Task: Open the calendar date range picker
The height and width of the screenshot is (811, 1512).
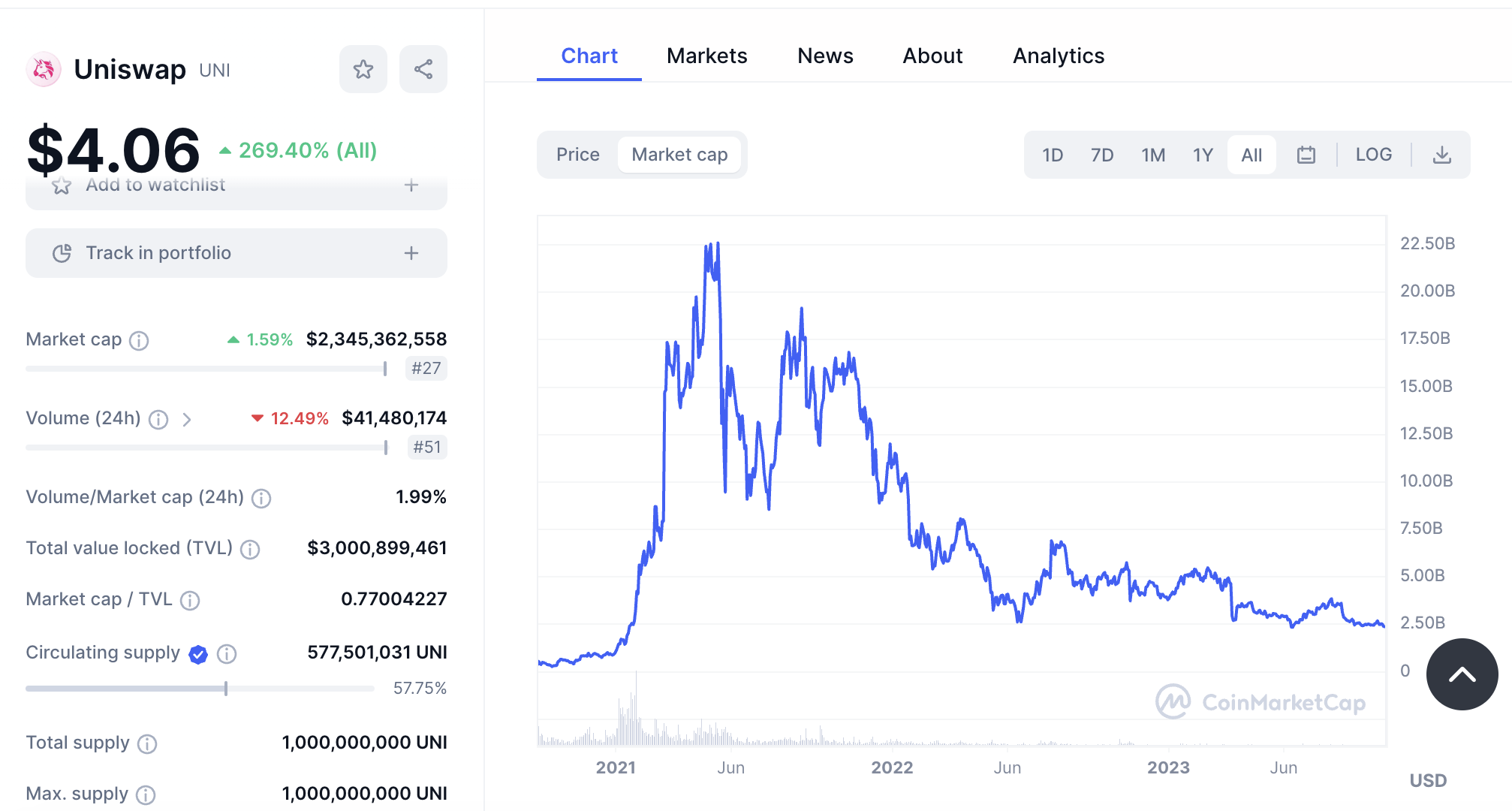Action: [1306, 155]
